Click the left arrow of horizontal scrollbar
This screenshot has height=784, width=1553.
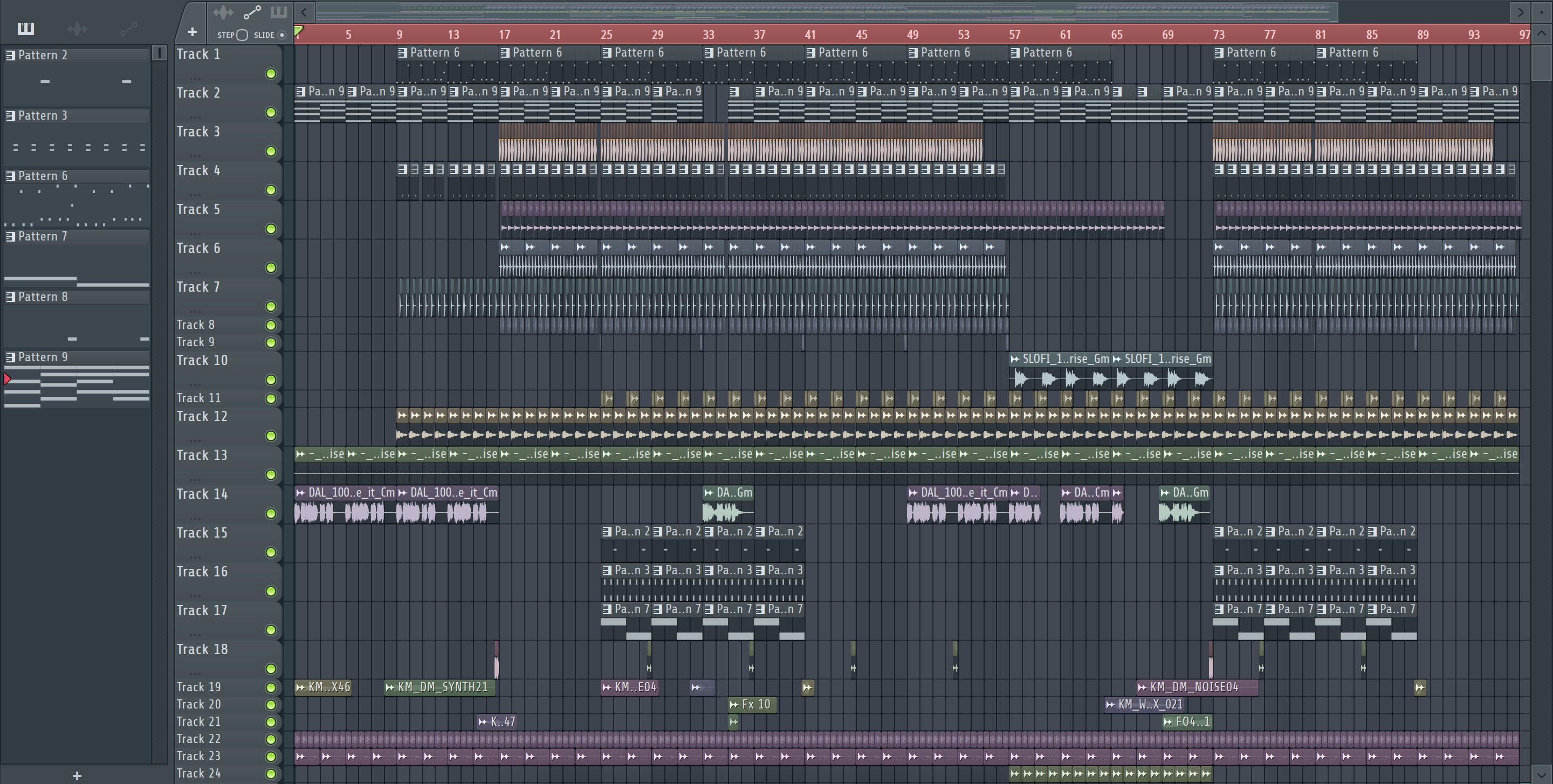(x=305, y=12)
